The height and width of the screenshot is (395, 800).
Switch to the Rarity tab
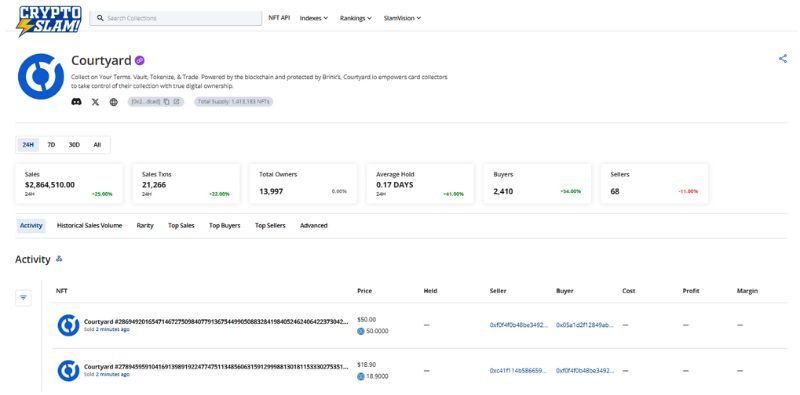[x=145, y=226]
